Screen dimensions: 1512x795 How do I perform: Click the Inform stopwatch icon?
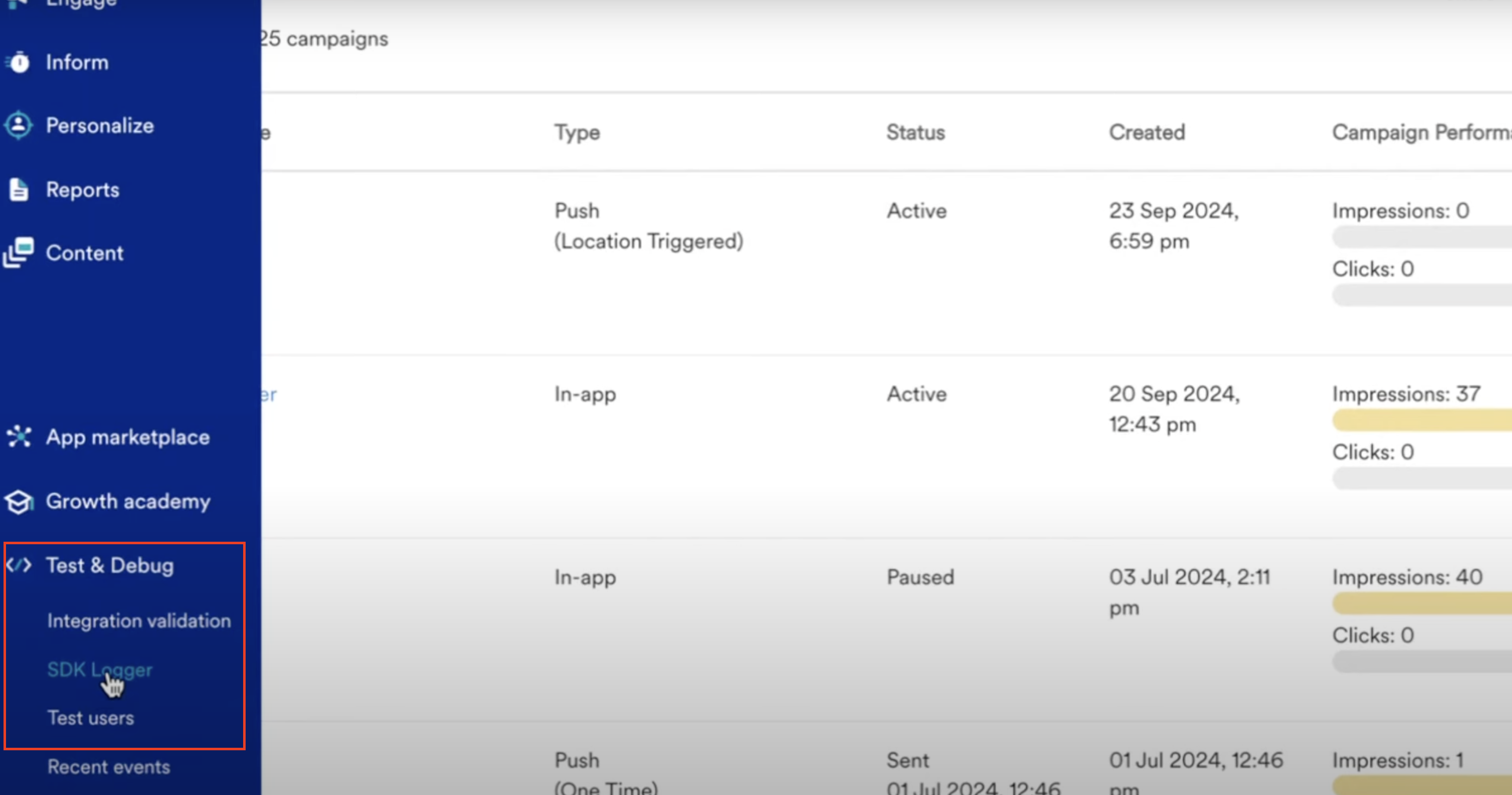[x=19, y=62]
